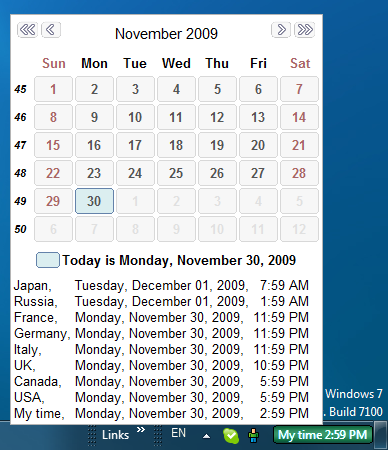Click the Wed column header
388x450 pixels.
176,63
